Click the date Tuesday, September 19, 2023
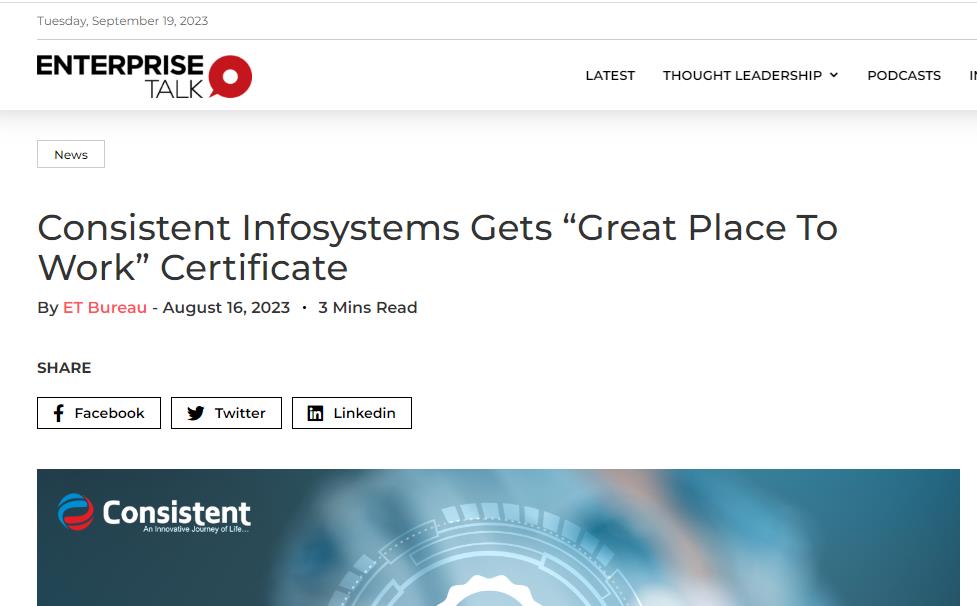The height and width of the screenshot is (606, 977). pyautogui.click(x=123, y=21)
